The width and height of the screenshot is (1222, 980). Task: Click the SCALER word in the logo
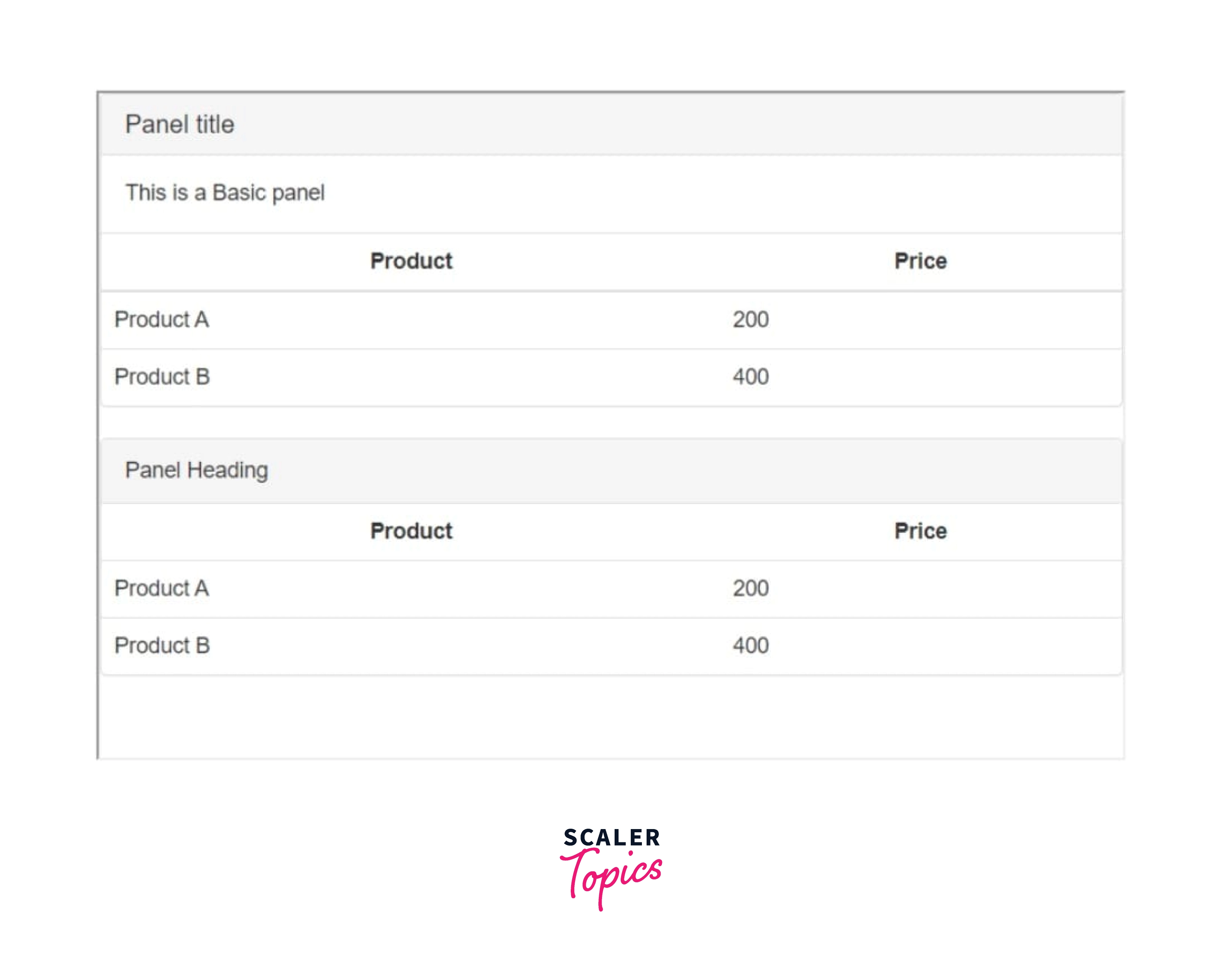tap(612, 838)
